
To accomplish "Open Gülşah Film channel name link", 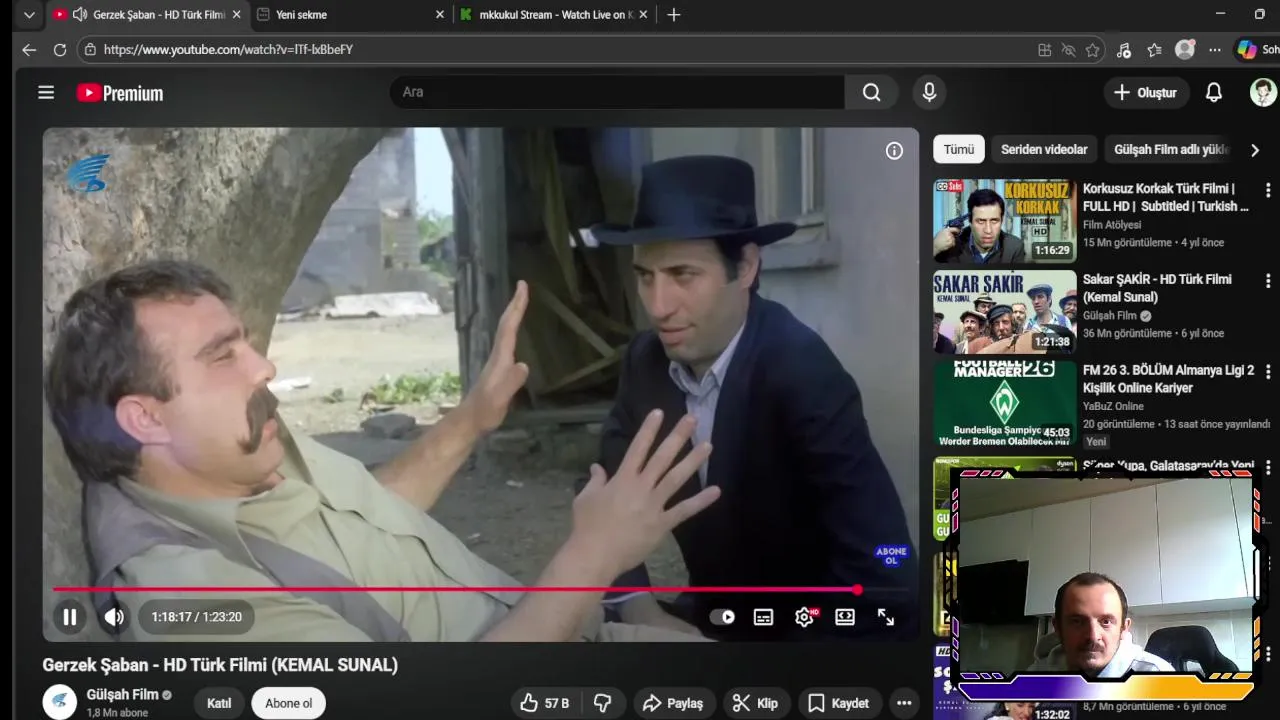I will click(x=123, y=694).
